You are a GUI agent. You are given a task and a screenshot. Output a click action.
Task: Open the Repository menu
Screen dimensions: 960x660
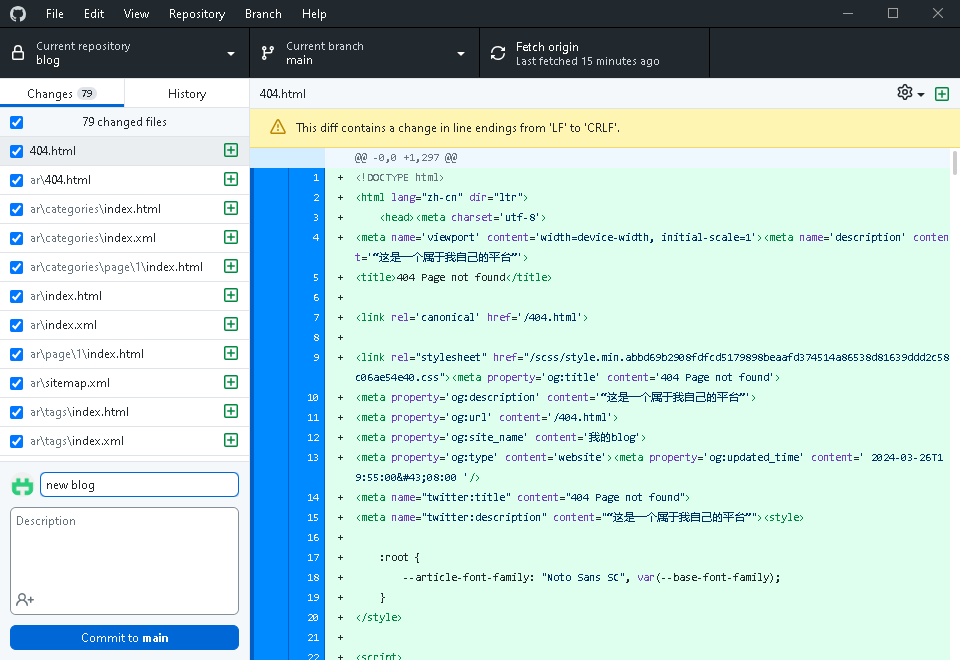point(196,14)
